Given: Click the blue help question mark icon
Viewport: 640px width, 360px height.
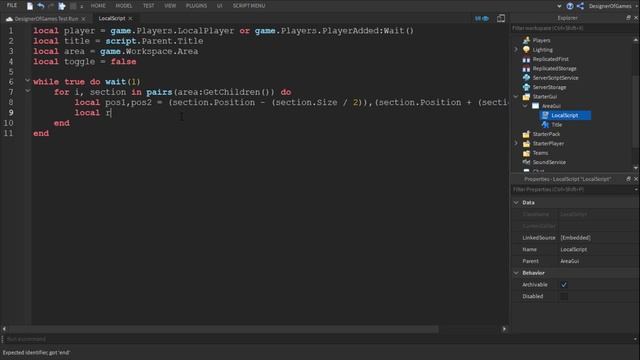Looking at the screenshot, I should pos(570,6).
